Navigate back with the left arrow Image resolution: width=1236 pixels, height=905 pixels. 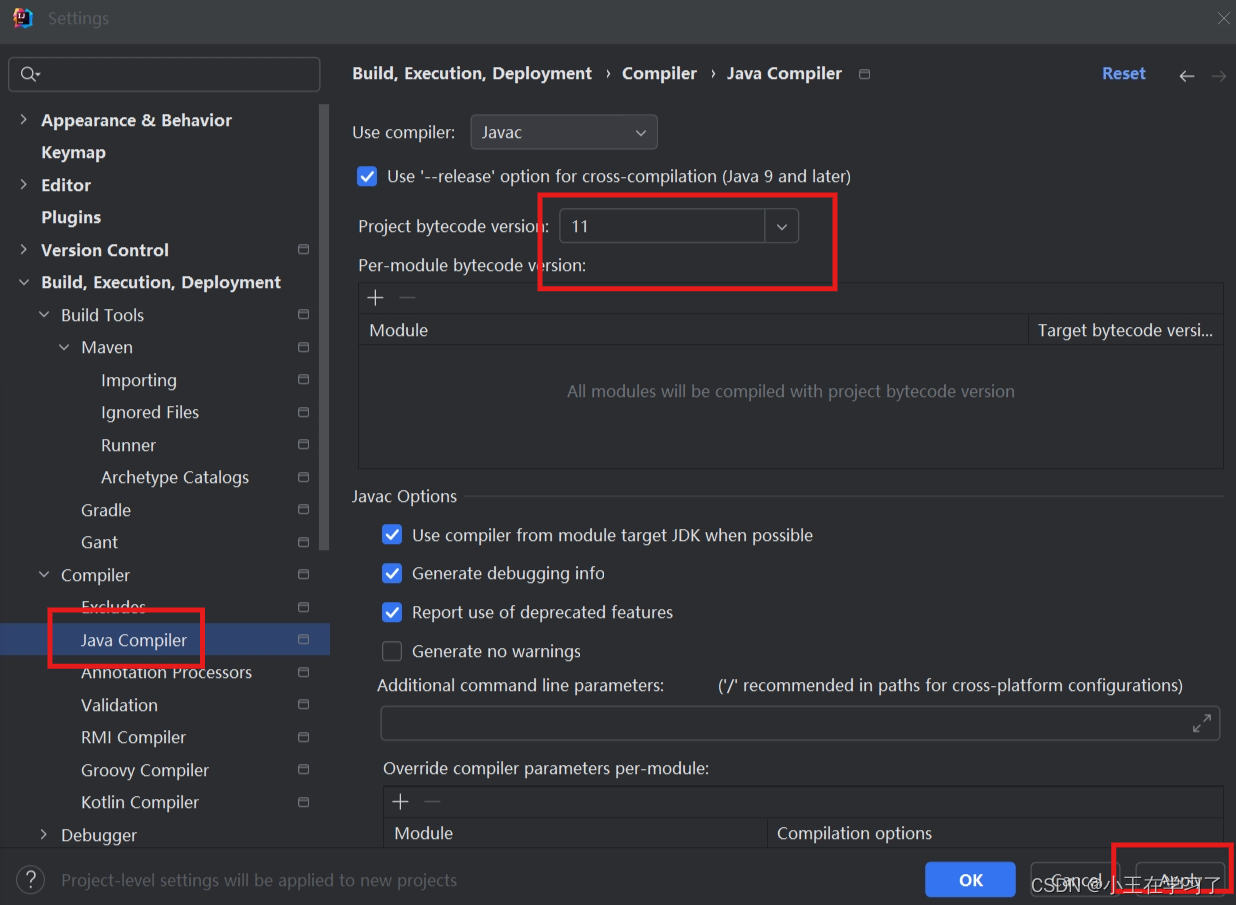pyautogui.click(x=1187, y=75)
